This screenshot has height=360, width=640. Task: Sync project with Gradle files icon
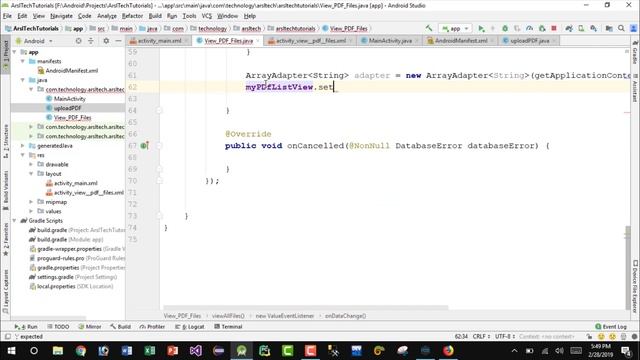point(569,28)
